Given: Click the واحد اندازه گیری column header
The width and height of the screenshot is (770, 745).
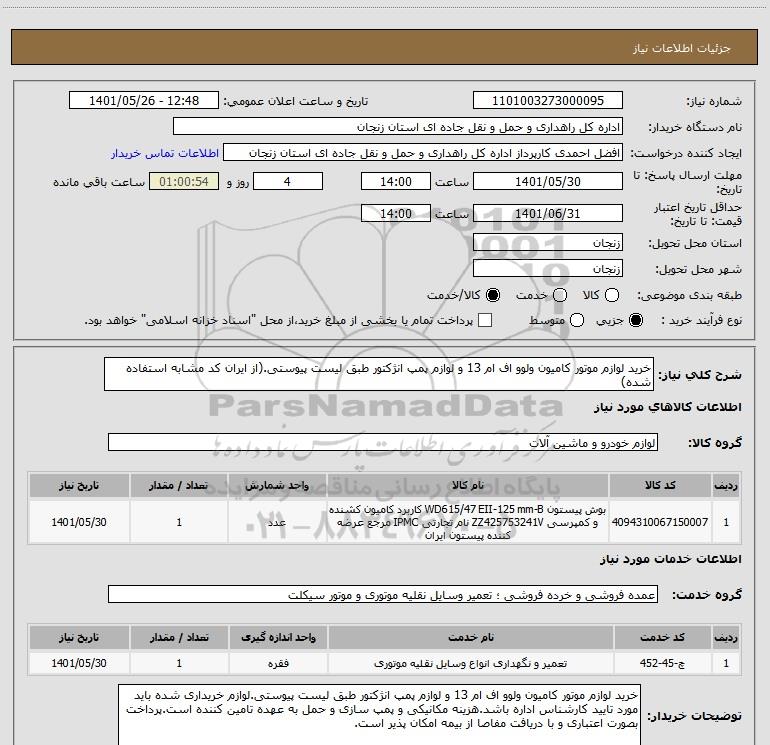Looking at the screenshot, I should click(x=278, y=637).
